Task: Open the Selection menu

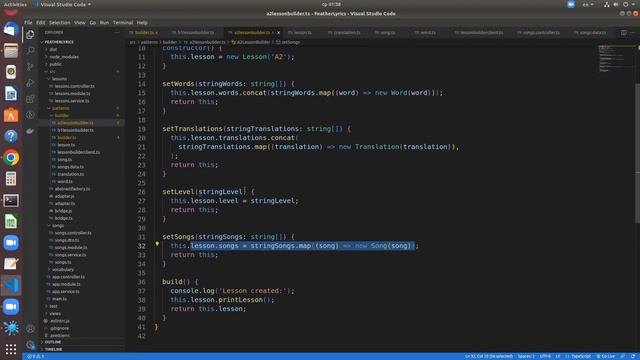Action: pos(60,22)
